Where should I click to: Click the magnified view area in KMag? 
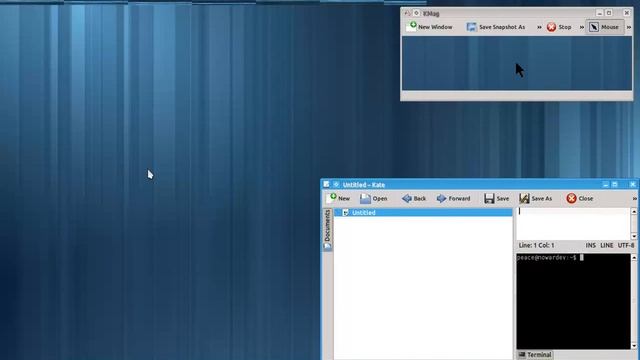[517, 63]
